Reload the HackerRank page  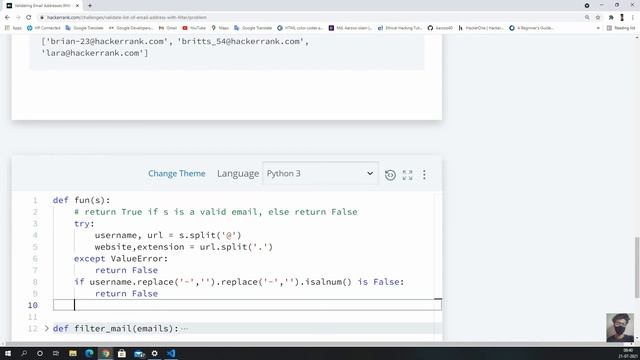pyautogui.click(x=29, y=18)
